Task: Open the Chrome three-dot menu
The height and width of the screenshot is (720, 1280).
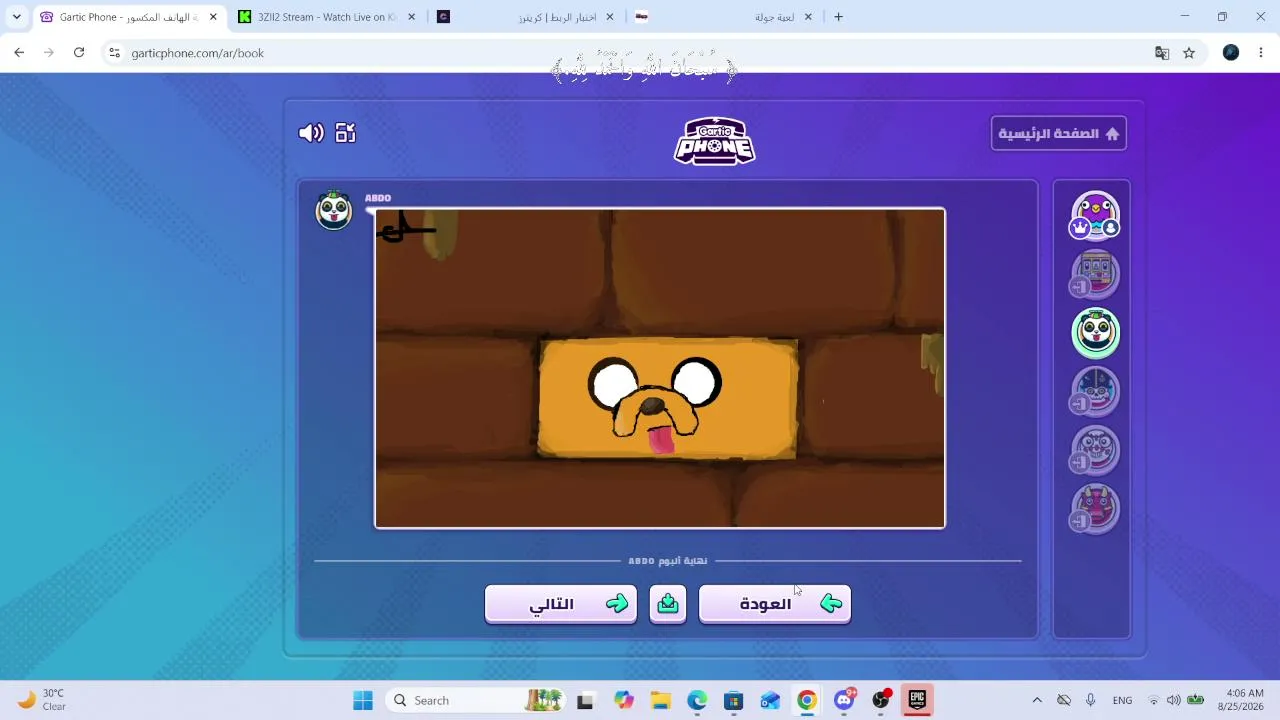Action: pos(1261,53)
